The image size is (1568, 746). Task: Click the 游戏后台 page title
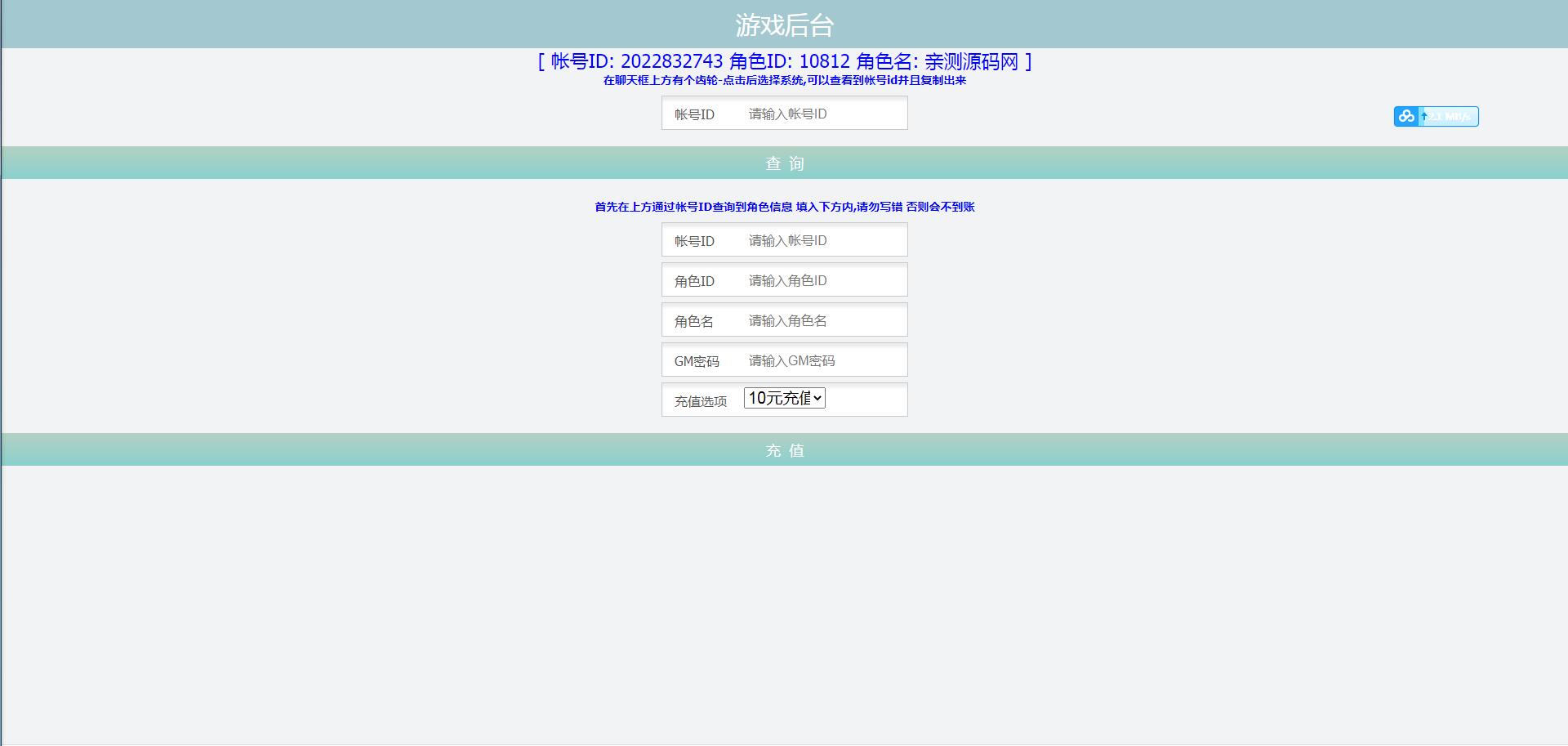(784, 24)
